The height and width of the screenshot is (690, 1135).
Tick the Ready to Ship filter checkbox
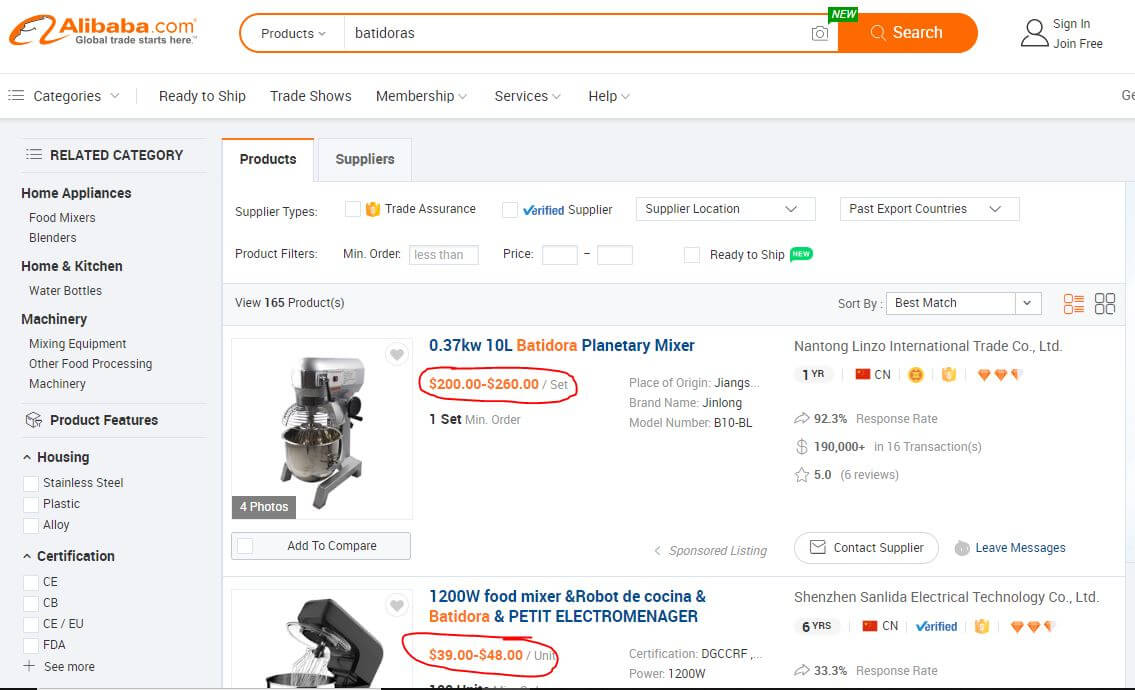692,255
